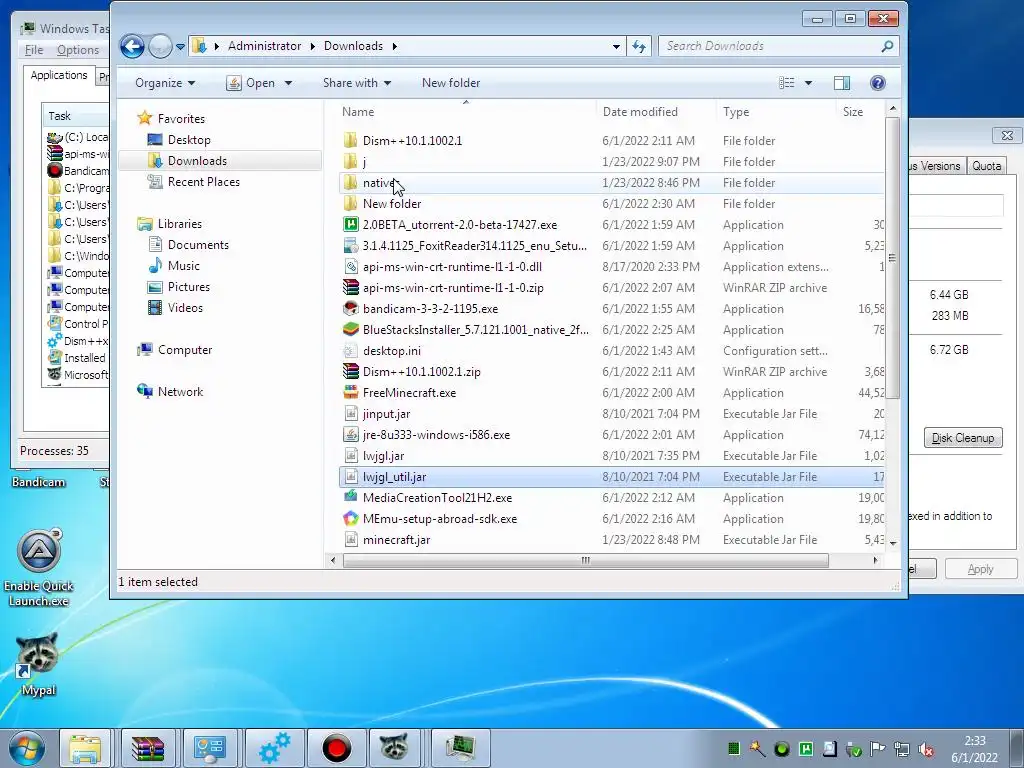Viewport: 1024px width, 768px height.
Task: Click the volume icon in system tray
Action: click(x=925, y=749)
